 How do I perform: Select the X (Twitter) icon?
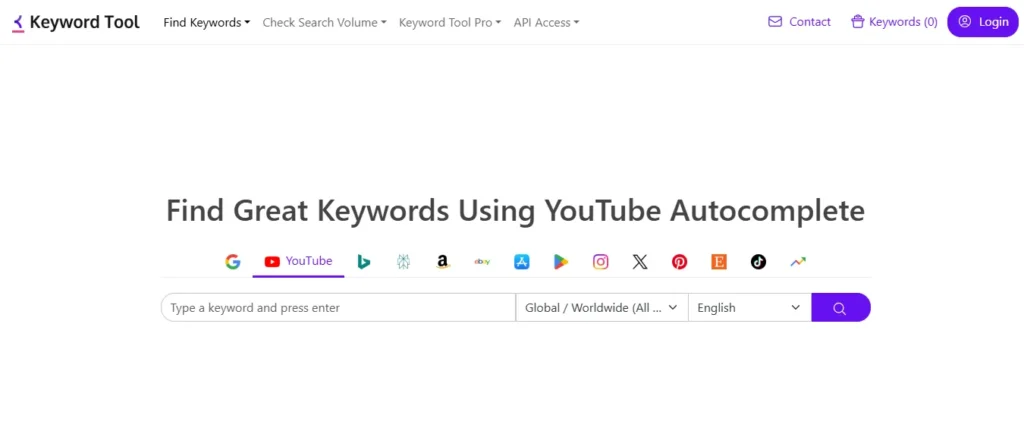click(x=640, y=262)
